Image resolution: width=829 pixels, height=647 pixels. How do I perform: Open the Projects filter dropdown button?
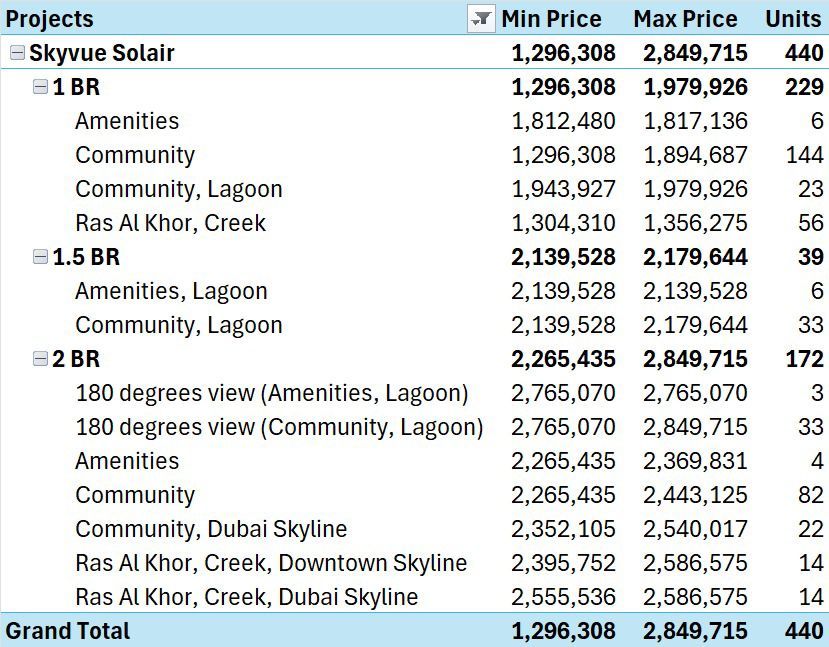[481, 19]
